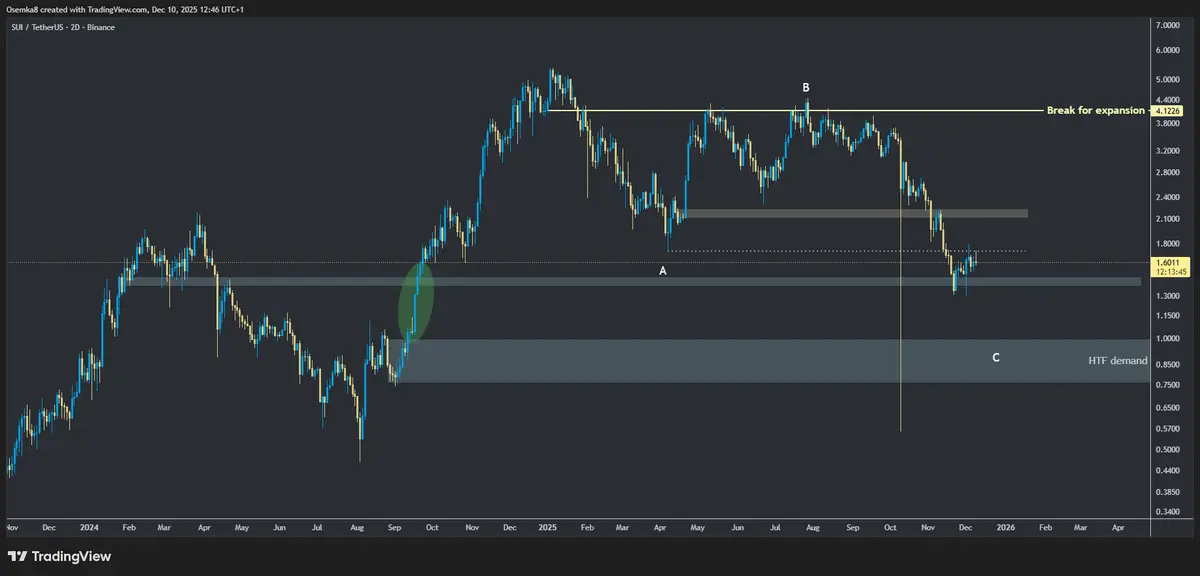Click the letter A wave annotation
This screenshot has width=1200, height=576.
point(662,270)
